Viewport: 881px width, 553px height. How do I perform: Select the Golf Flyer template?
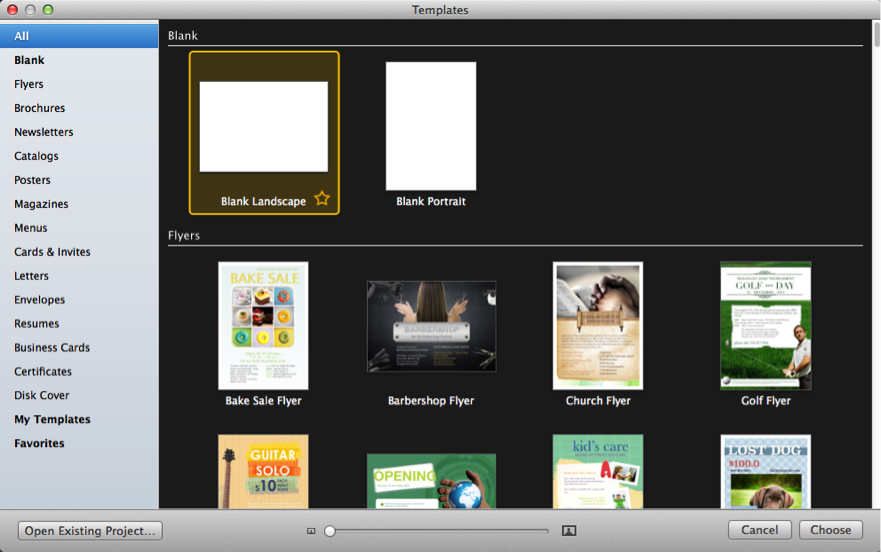pyautogui.click(x=765, y=325)
